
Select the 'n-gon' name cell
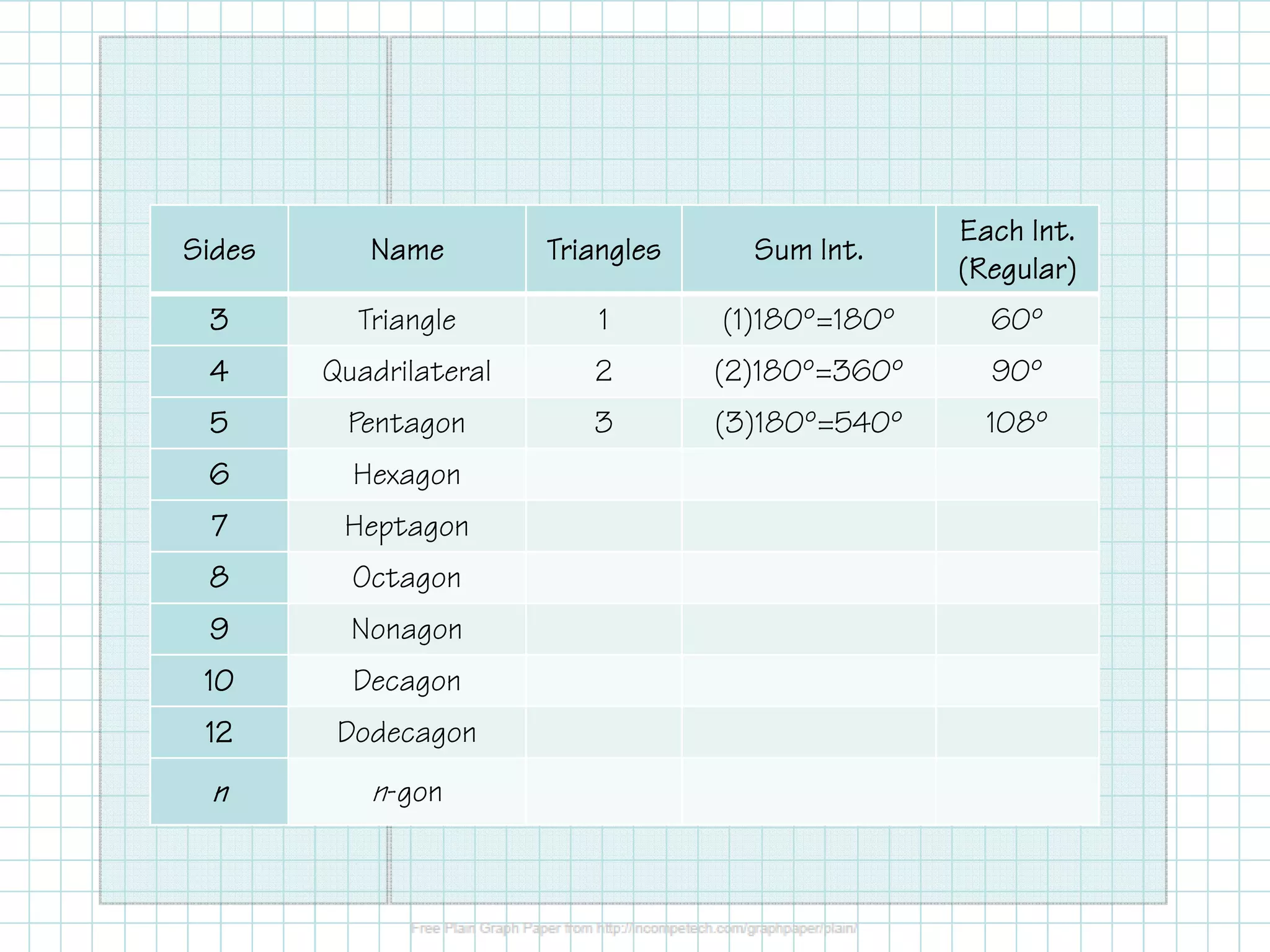(x=407, y=791)
